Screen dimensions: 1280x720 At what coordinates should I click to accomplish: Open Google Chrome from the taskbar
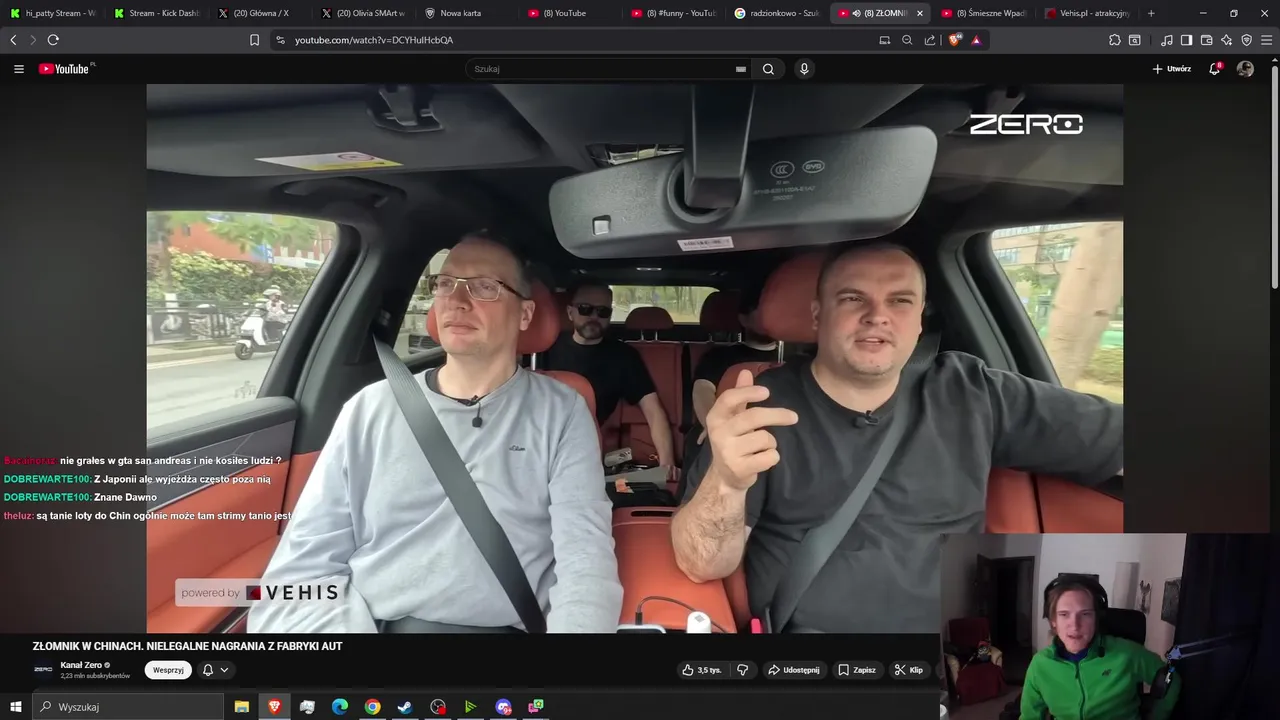click(x=373, y=707)
